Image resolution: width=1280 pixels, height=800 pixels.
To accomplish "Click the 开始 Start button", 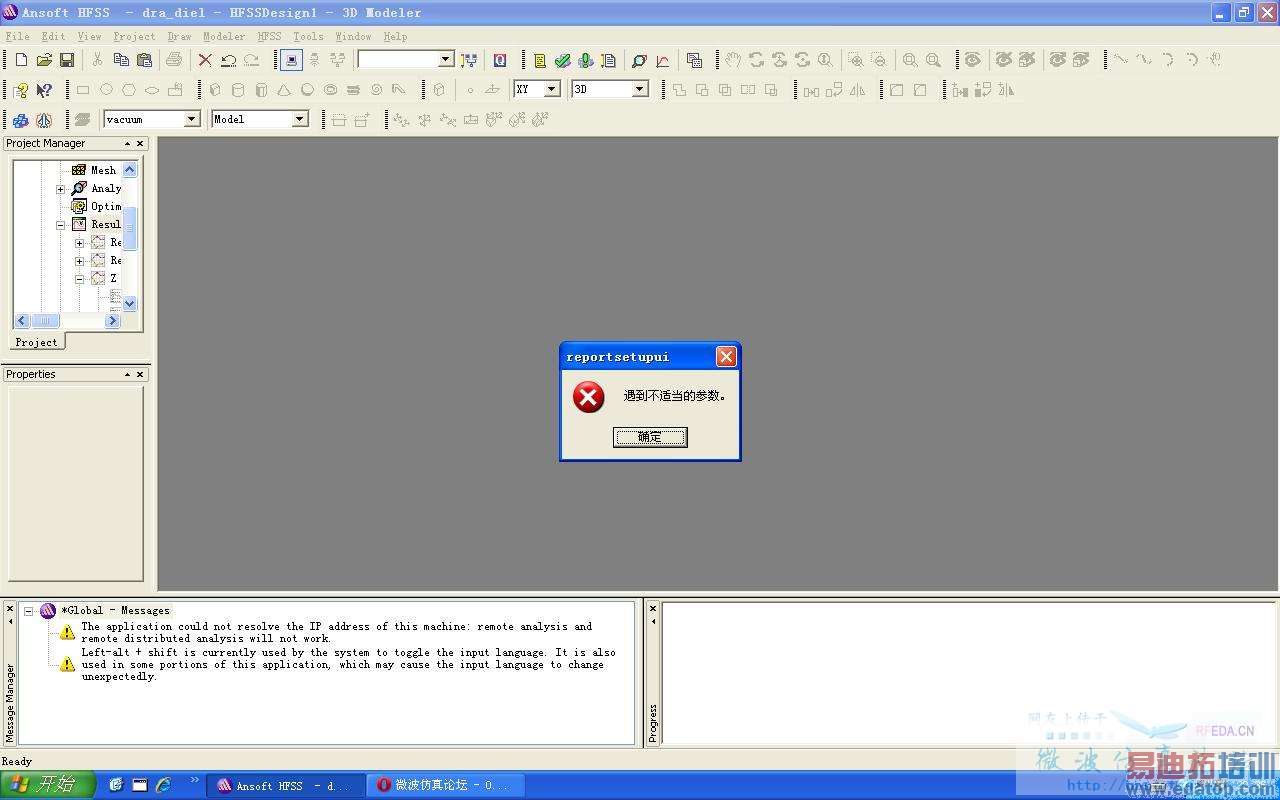I will pos(47,785).
